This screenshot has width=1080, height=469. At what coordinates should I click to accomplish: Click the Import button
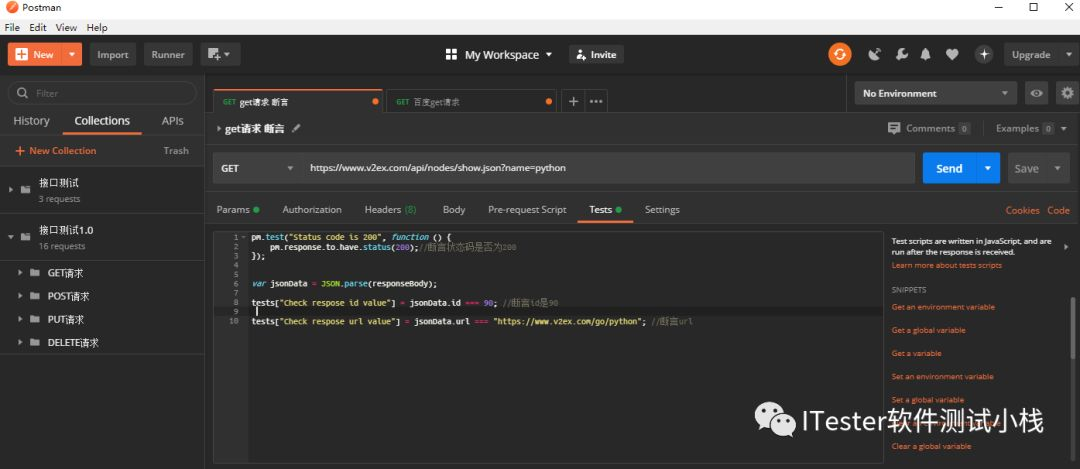[x=113, y=54]
